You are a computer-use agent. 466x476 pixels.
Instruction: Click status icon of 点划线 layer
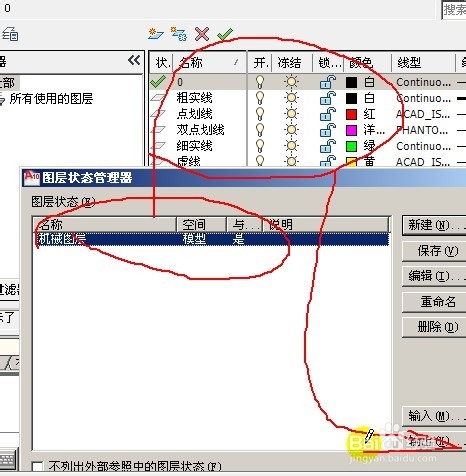[x=158, y=114]
